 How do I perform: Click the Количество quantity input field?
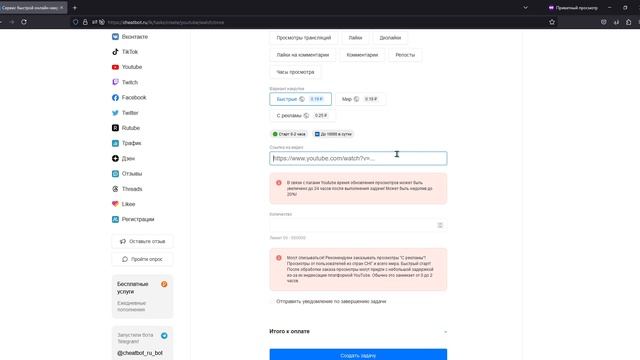pyautogui.click(x=358, y=225)
